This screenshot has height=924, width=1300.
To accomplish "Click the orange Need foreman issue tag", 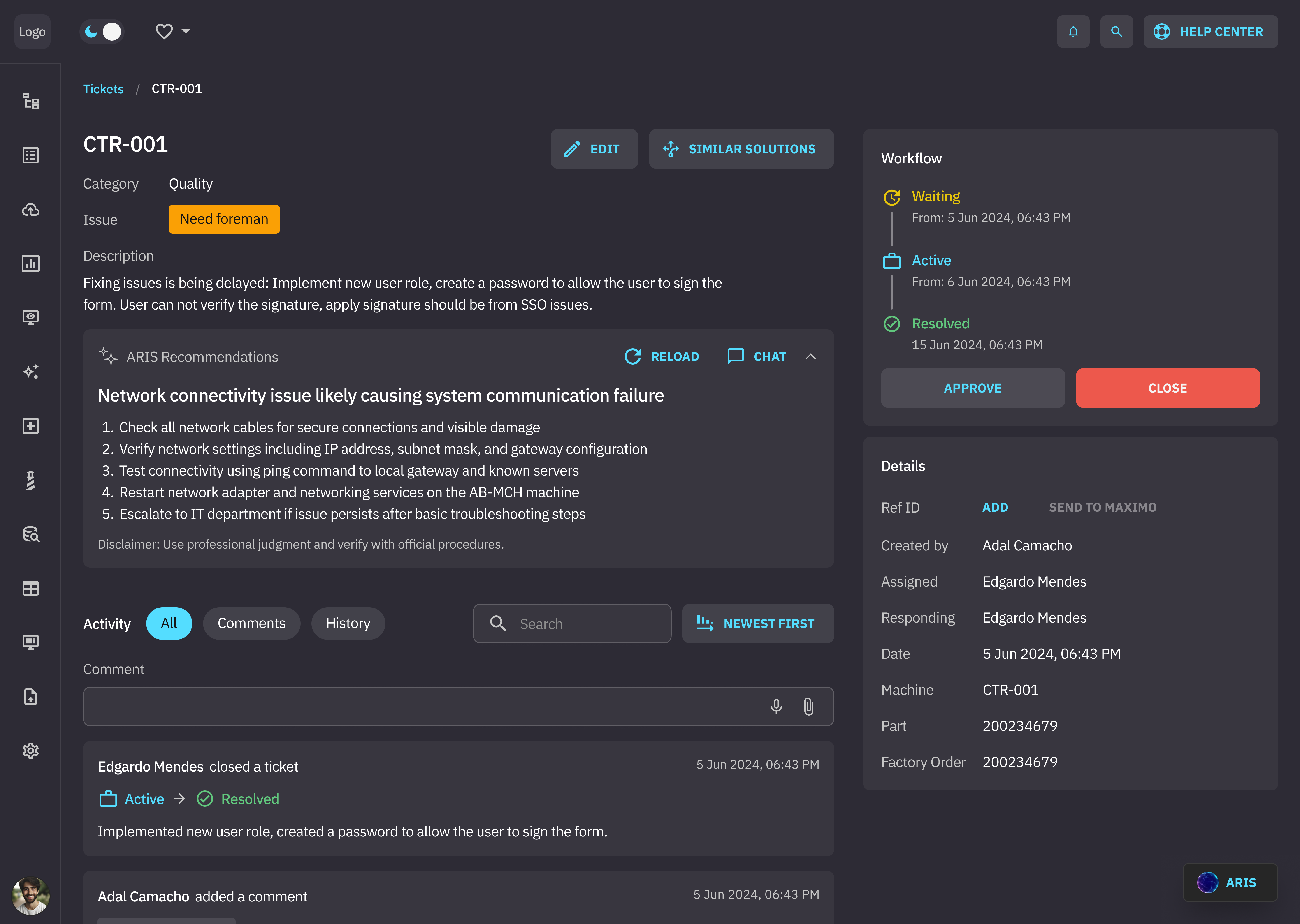I will [x=224, y=219].
